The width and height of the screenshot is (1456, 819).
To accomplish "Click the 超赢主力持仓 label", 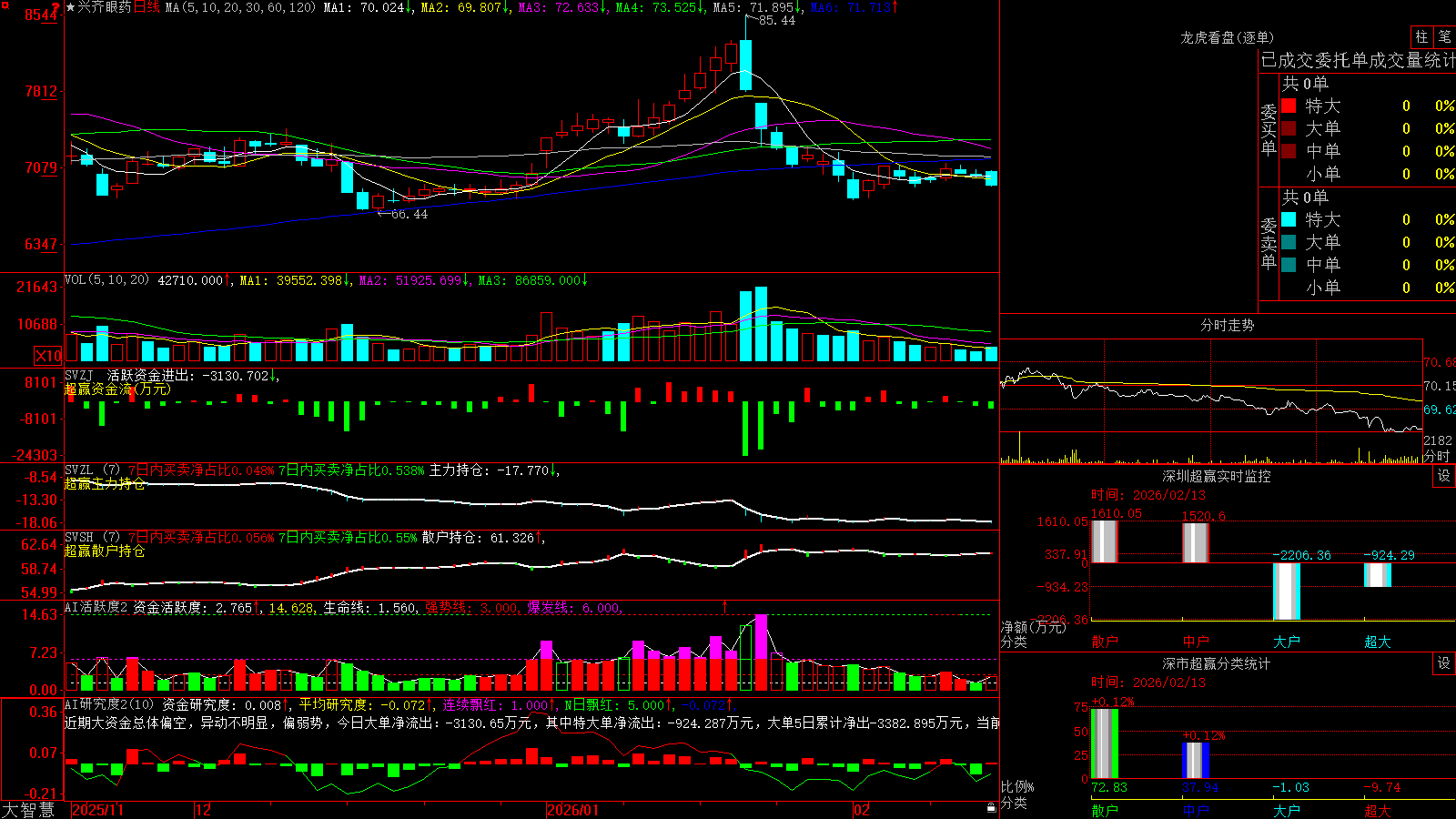I will 105,484.
